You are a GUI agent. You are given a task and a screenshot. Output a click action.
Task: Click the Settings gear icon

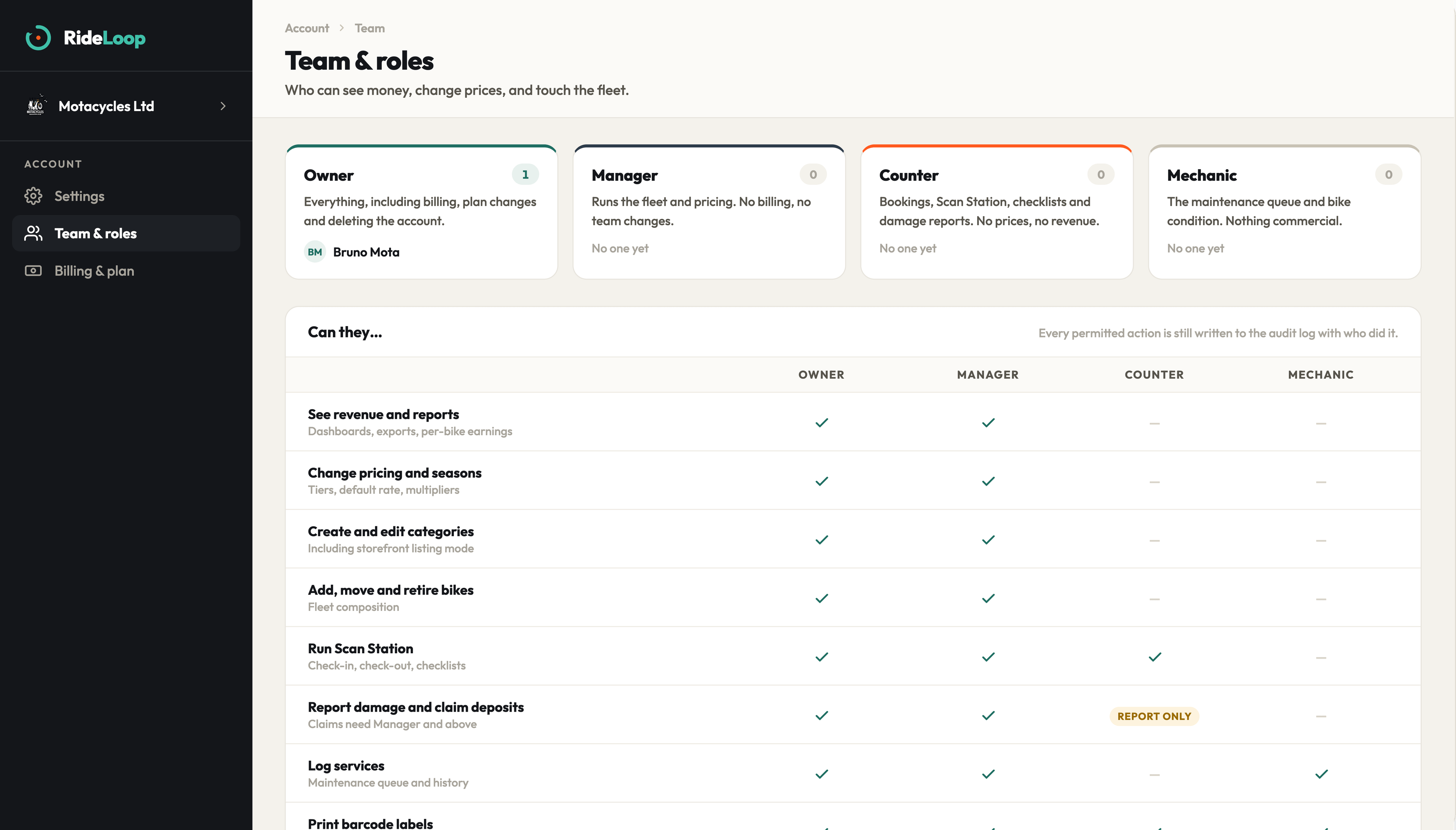coord(33,196)
